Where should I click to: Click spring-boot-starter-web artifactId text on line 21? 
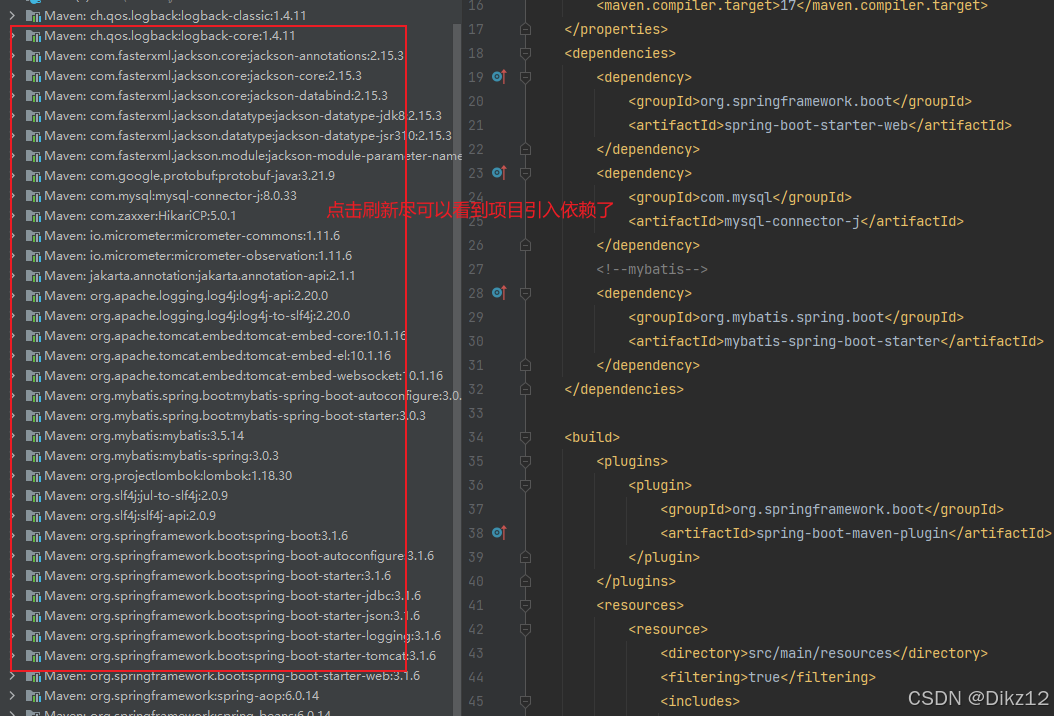pyautogui.click(x=816, y=125)
